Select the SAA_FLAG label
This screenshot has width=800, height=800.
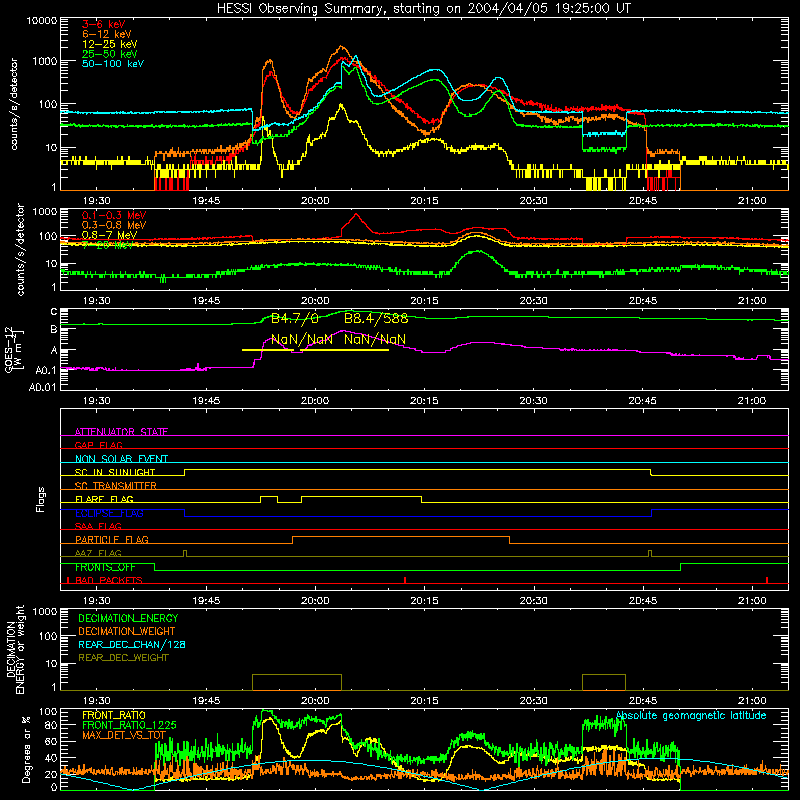point(98,526)
